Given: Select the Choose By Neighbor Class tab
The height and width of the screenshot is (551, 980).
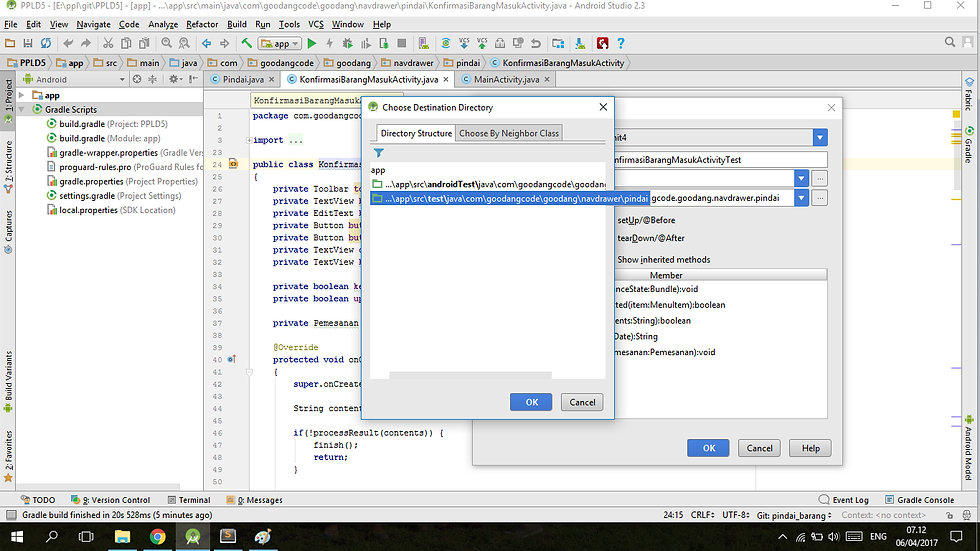Looking at the screenshot, I should click(509, 133).
